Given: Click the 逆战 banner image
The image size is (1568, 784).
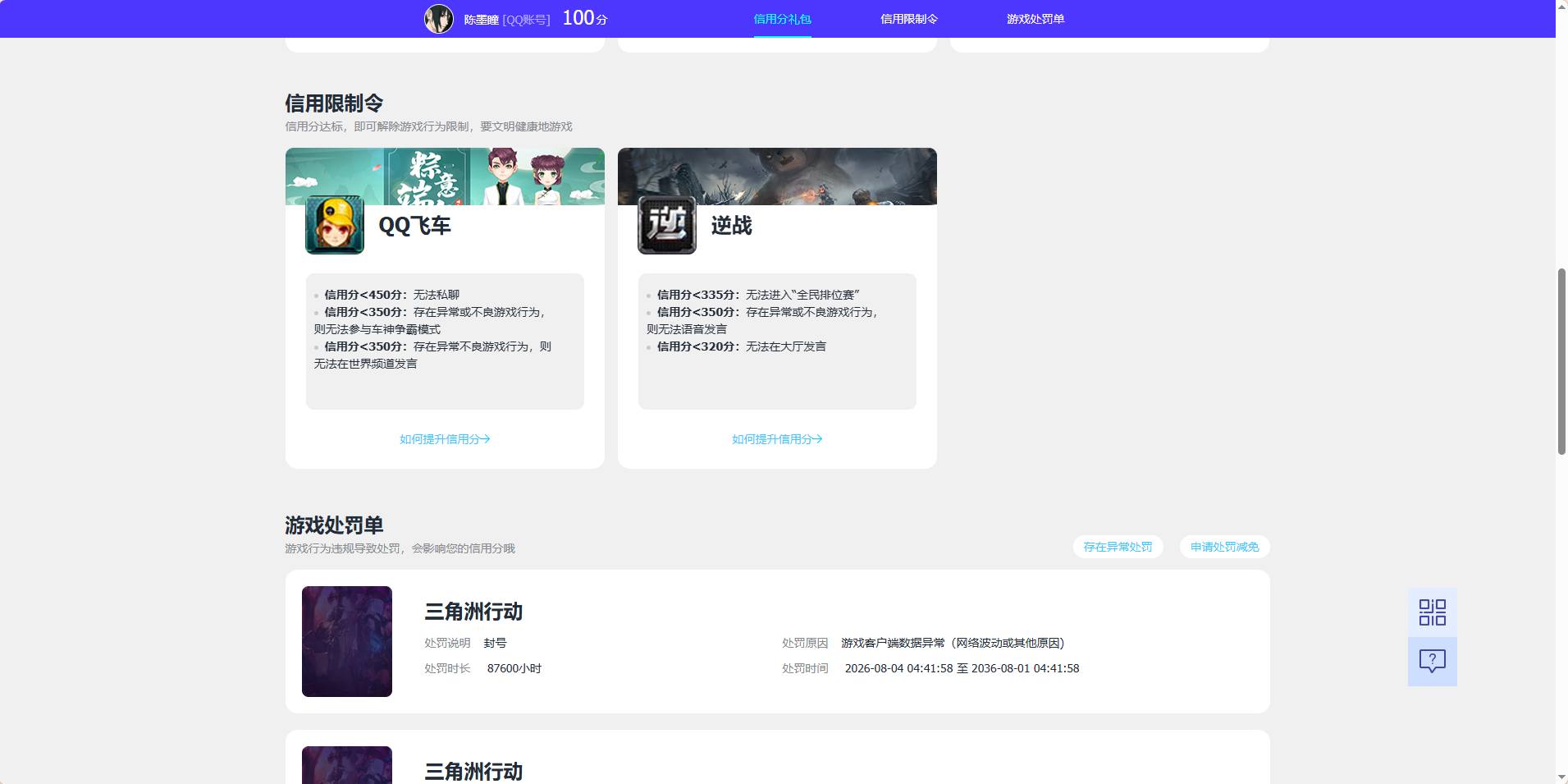Looking at the screenshot, I should (x=777, y=176).
